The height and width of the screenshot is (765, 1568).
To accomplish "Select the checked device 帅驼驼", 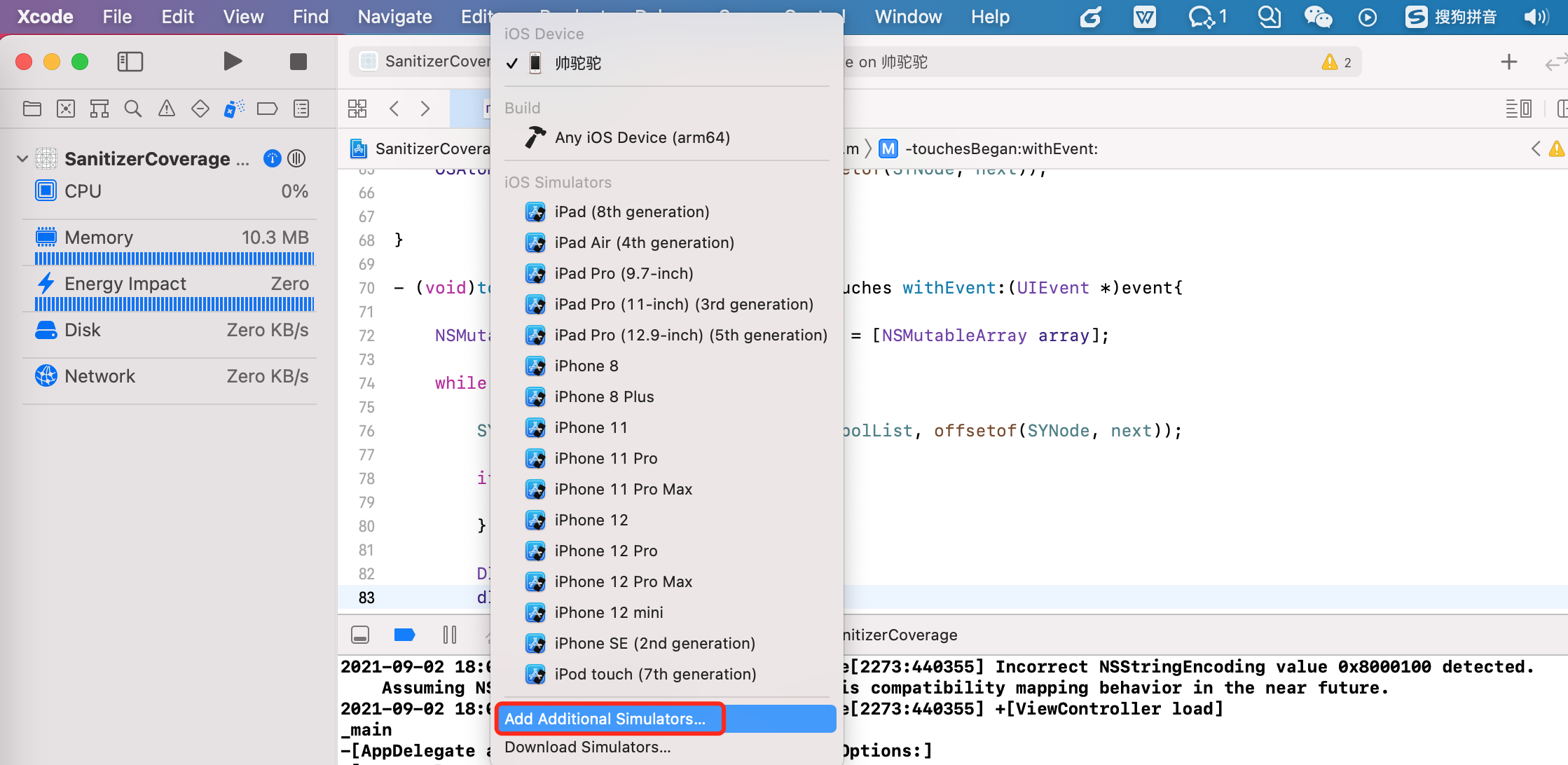I will click(666, 63).
